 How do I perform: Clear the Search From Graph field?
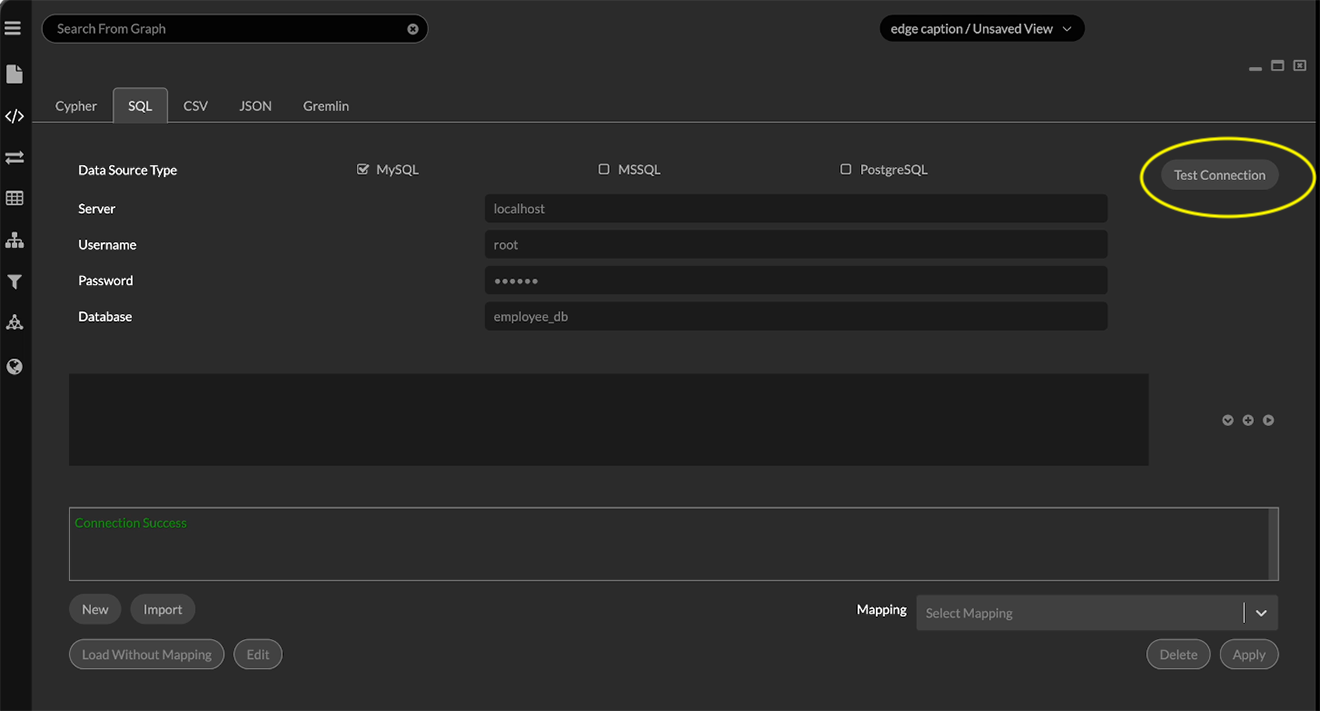(x=412, y=29)
